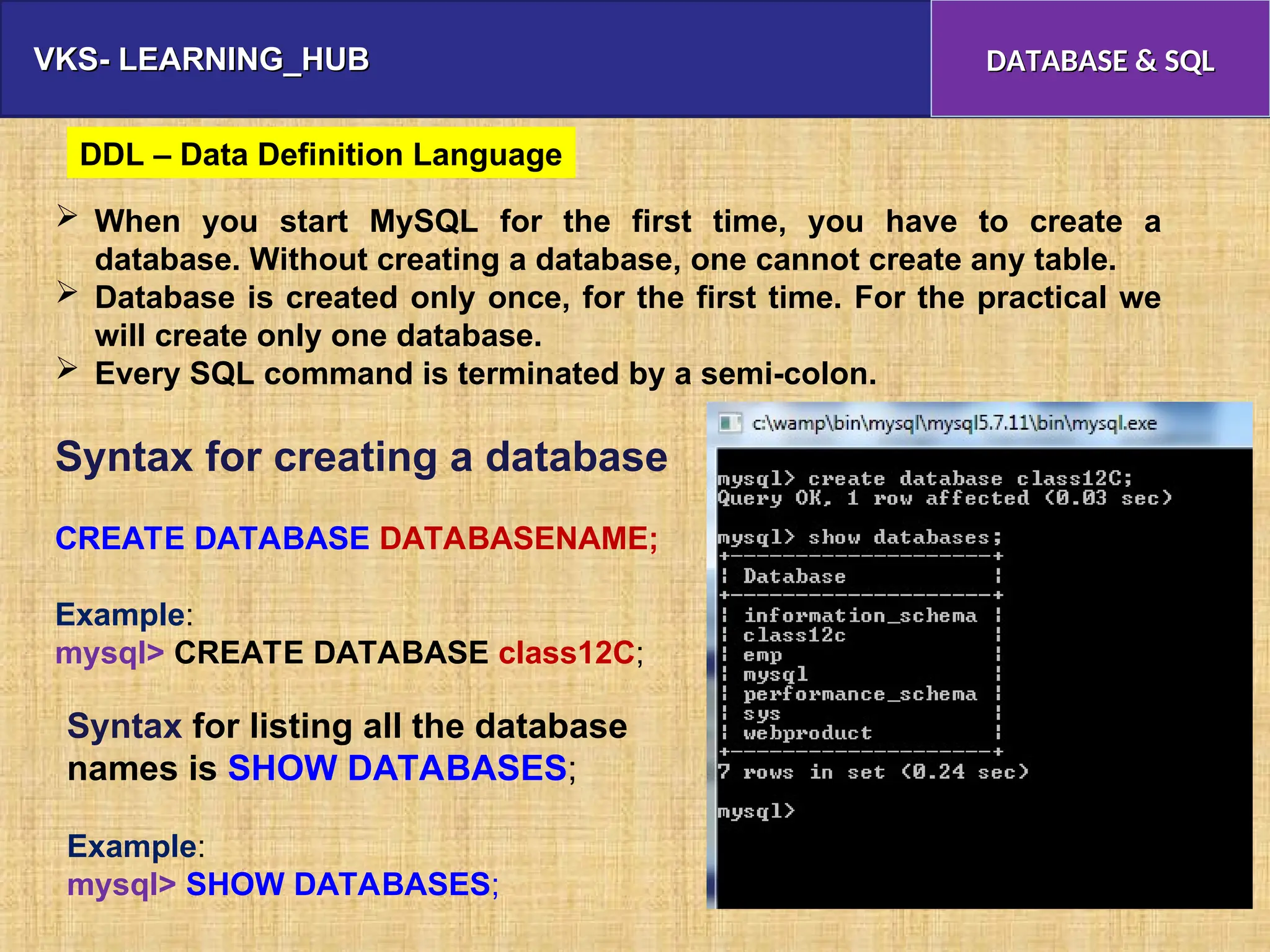
Task: Click the yellow 'DDL – Data Definition Language' heading
Action: 321,154
